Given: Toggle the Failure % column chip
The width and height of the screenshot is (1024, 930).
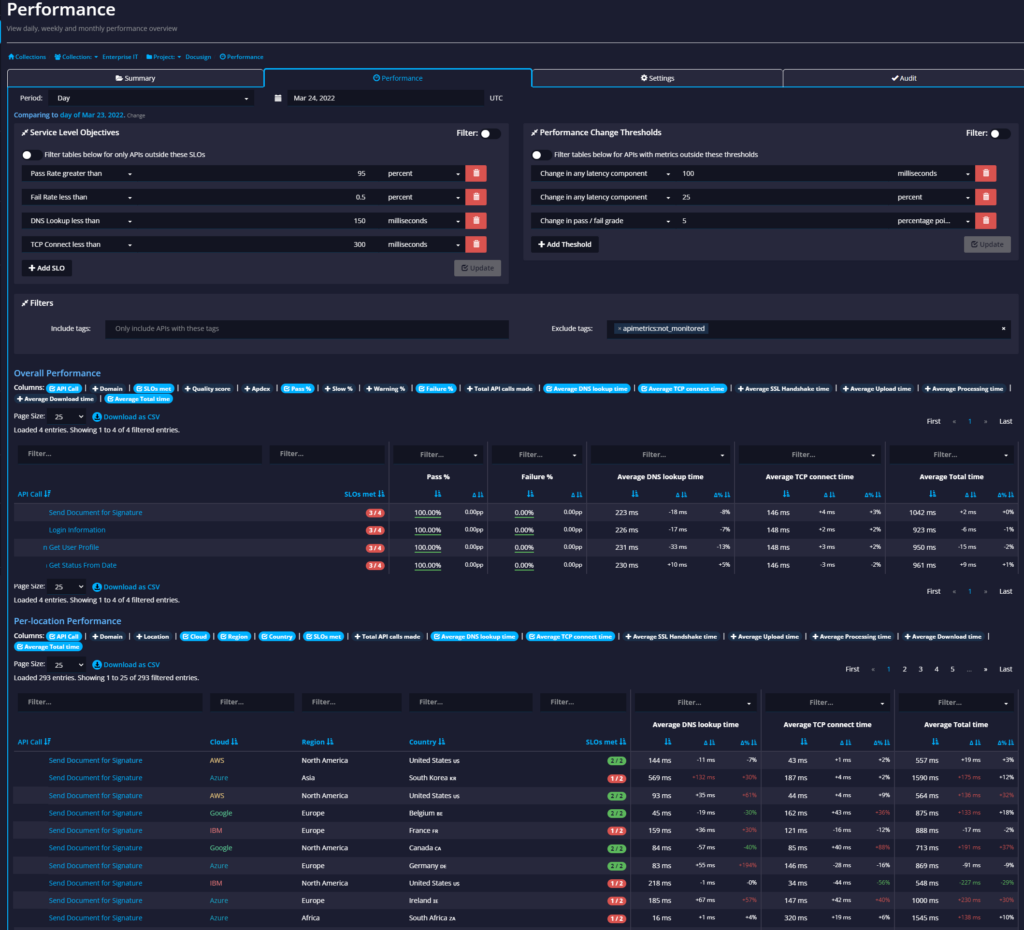Looking at the screenshot, I should [436, 389].
